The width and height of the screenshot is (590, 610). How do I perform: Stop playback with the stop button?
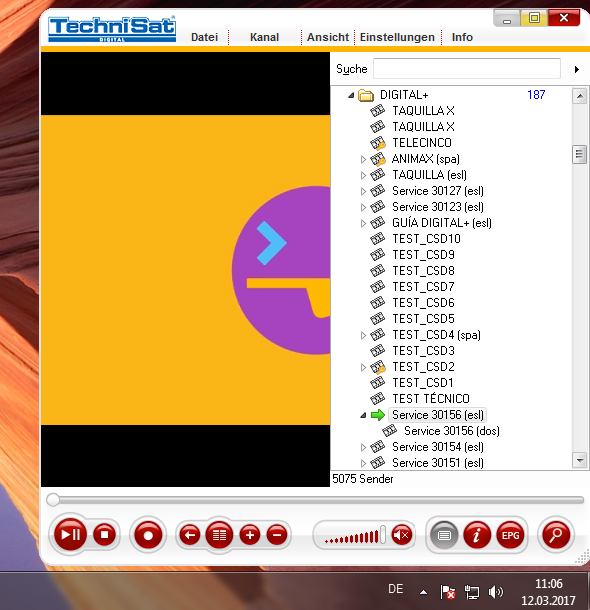coord(104,535)
